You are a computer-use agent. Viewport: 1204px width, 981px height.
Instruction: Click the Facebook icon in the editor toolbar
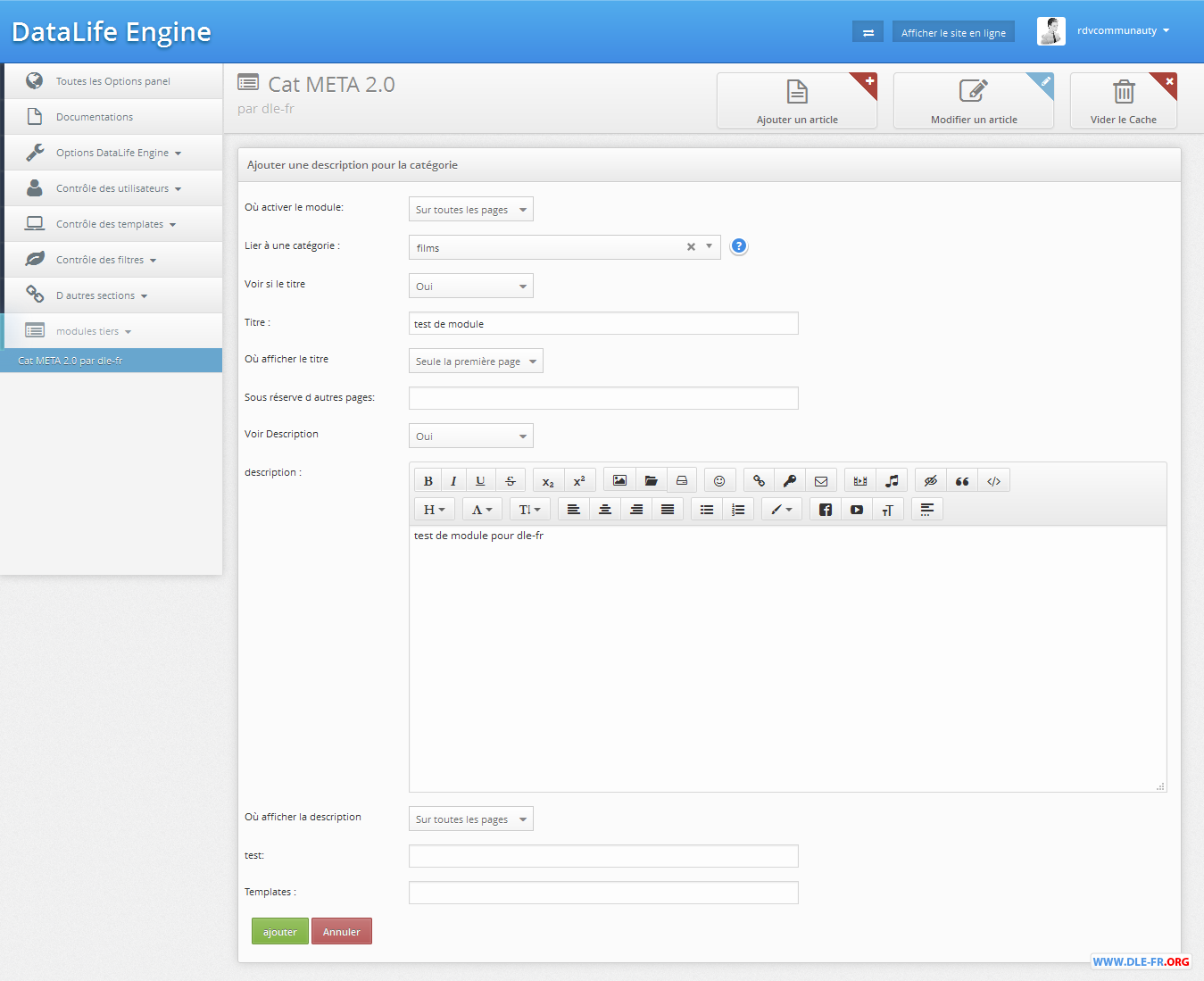(x=826, y=510)
